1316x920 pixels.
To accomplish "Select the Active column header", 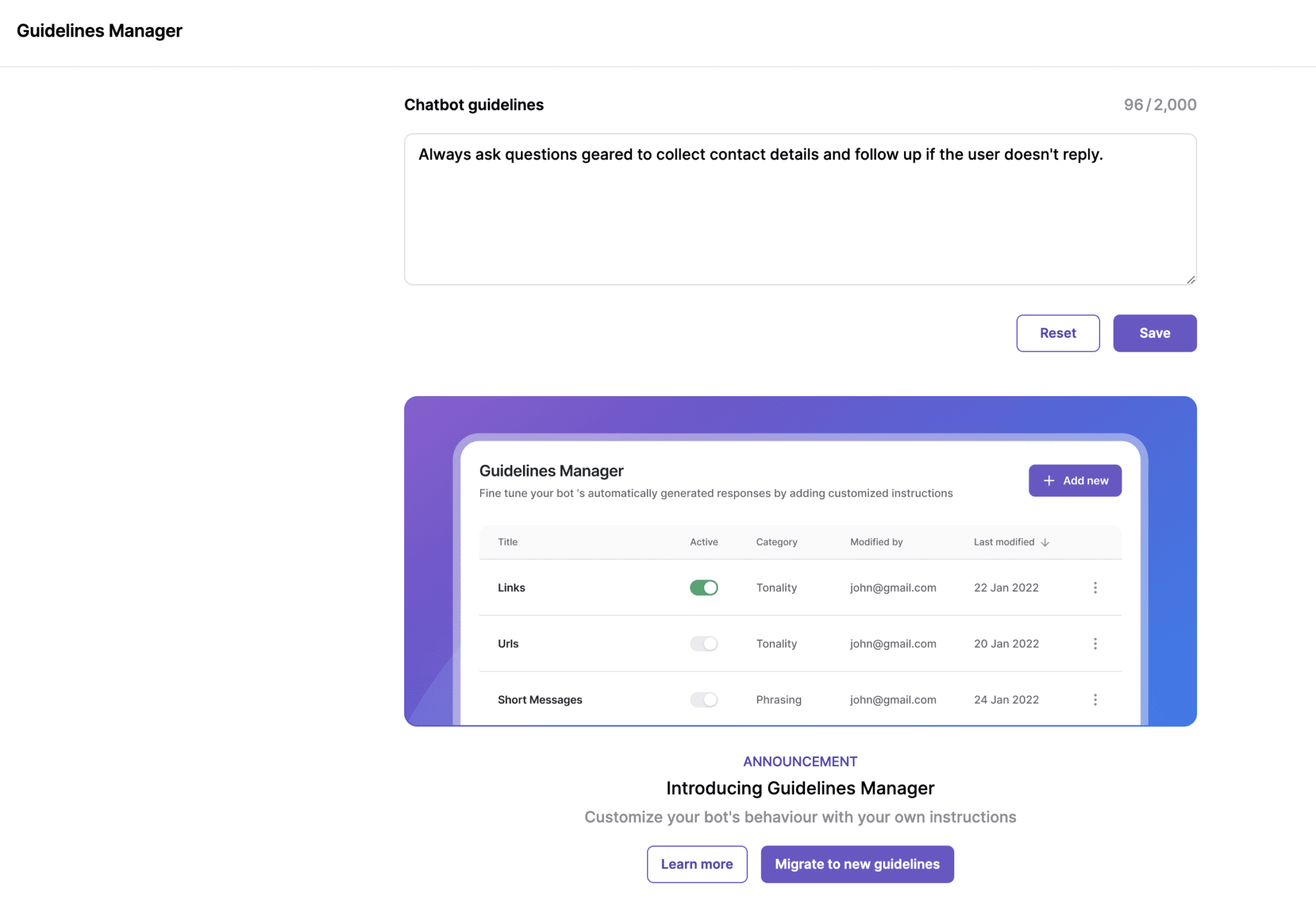I will 704,542.
